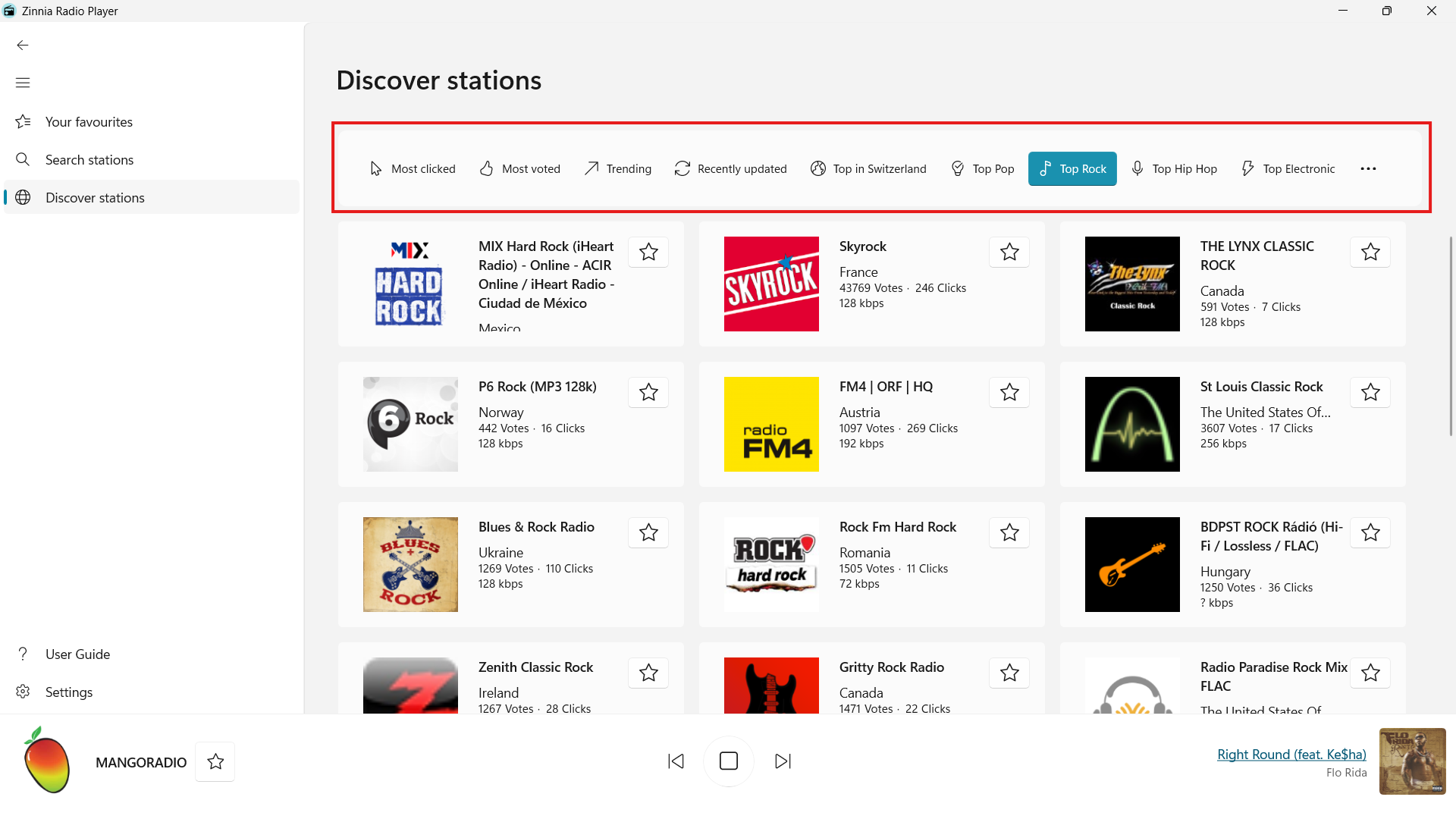
Task: Star BDPST ROCK Rádió station
Action: pos(1370,532)
